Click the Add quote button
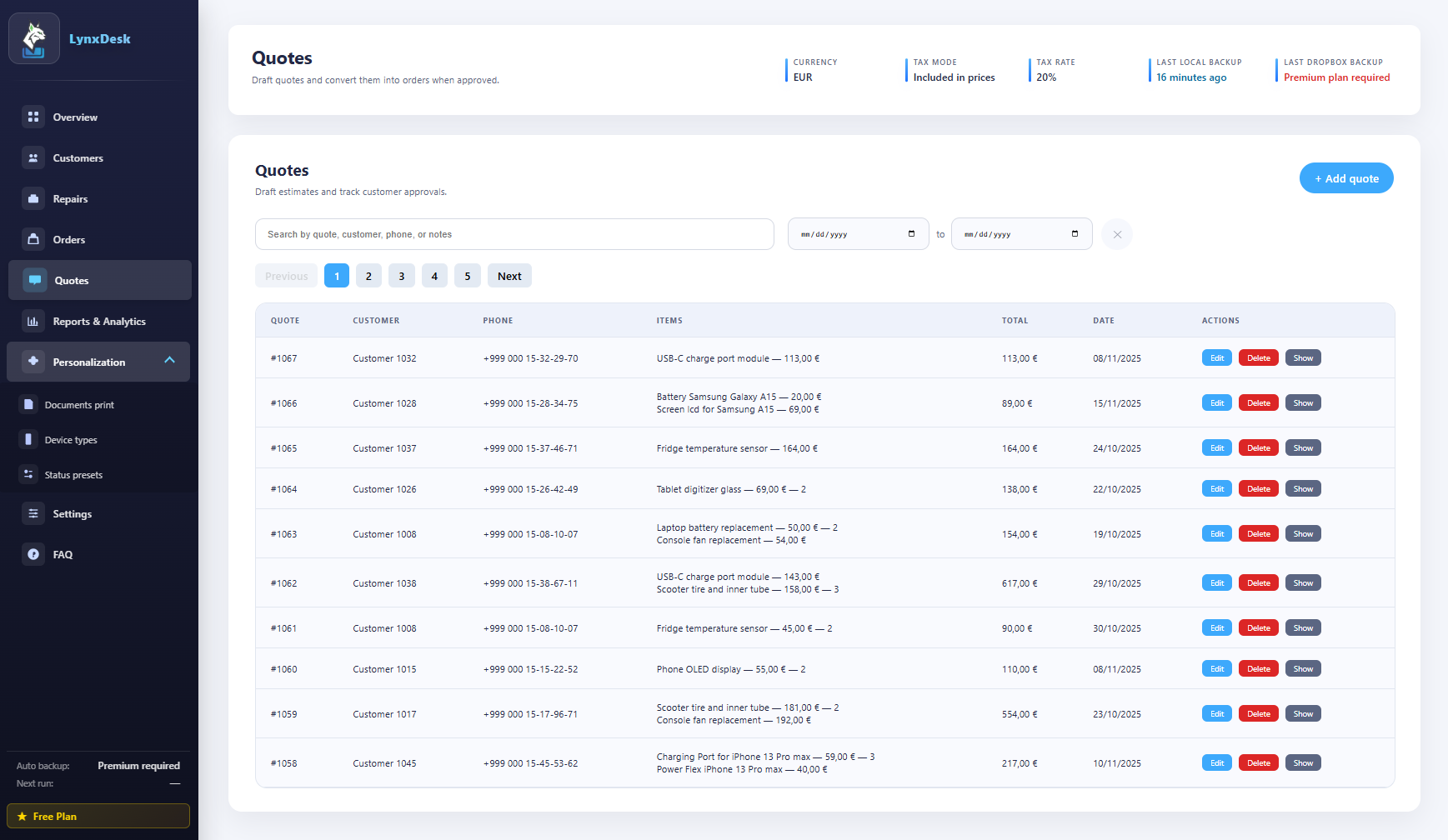Viewport: 1448px width, 840px height. tap(1345, 177)
